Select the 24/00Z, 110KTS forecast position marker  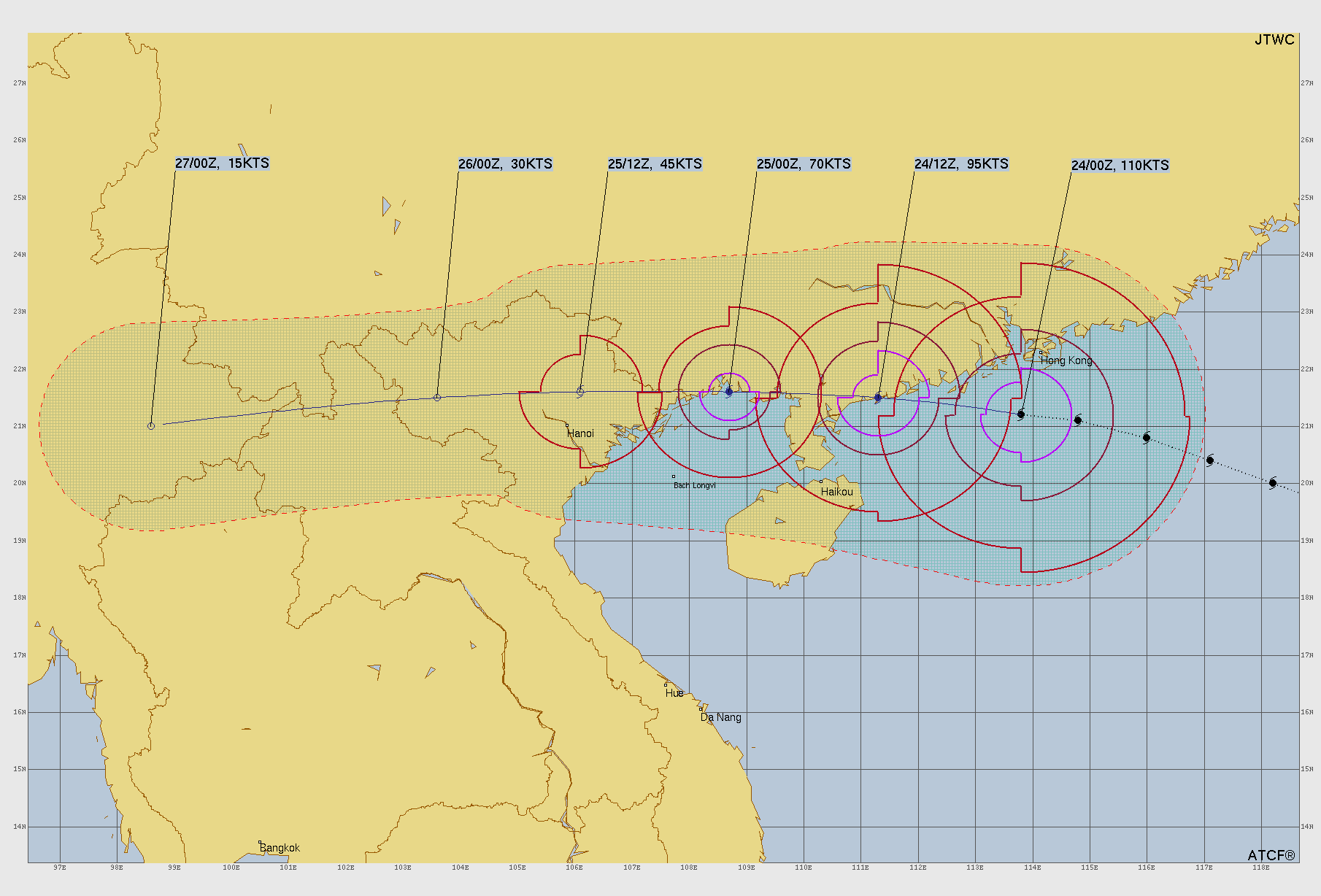[1020, 414]
